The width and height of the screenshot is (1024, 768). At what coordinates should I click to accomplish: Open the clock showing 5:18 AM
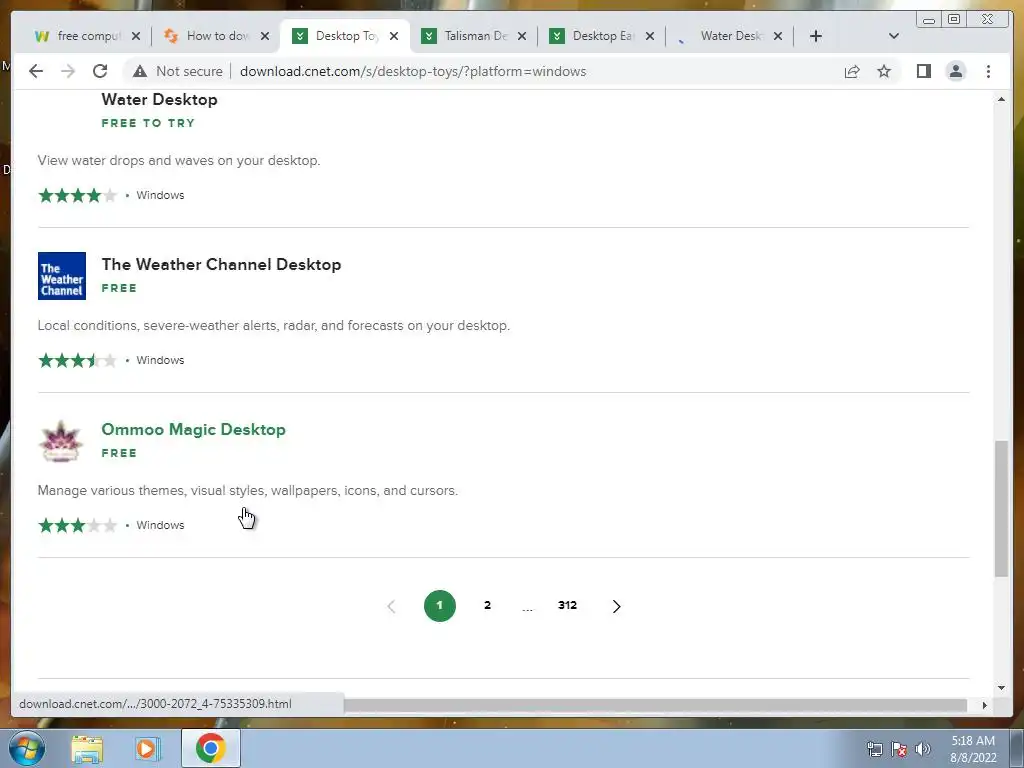[973, 749]
